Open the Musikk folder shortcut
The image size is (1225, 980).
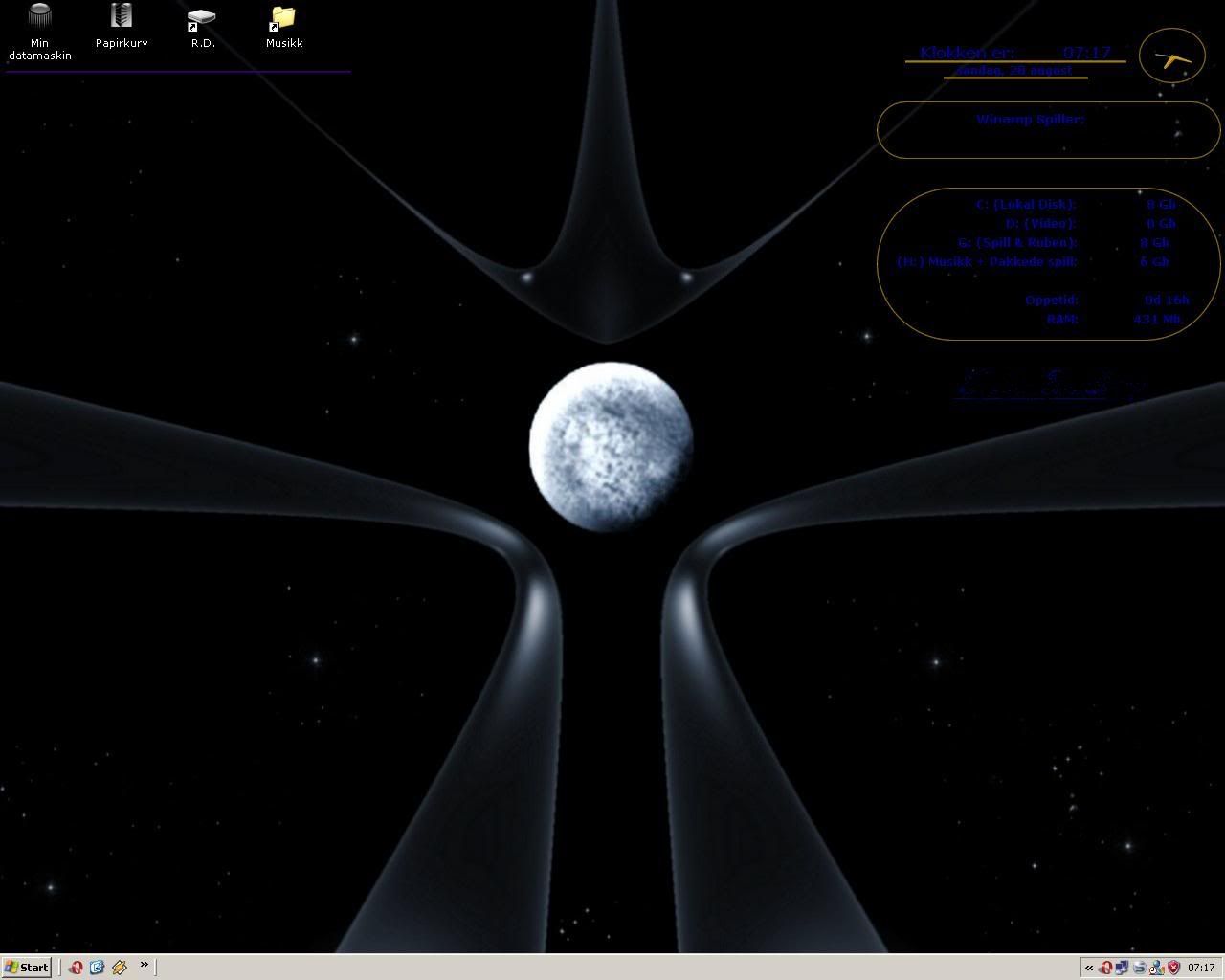click(284, 27)
